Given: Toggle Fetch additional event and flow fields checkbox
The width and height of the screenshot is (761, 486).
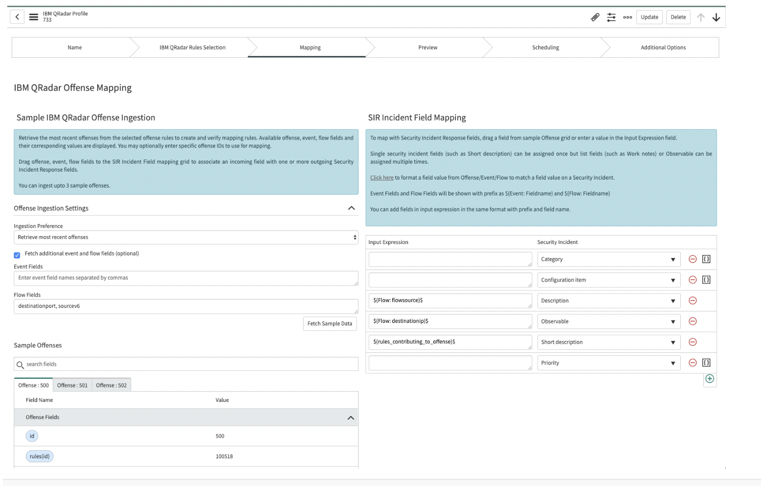Looking at the screenshot, I should (x=17, y=255).
